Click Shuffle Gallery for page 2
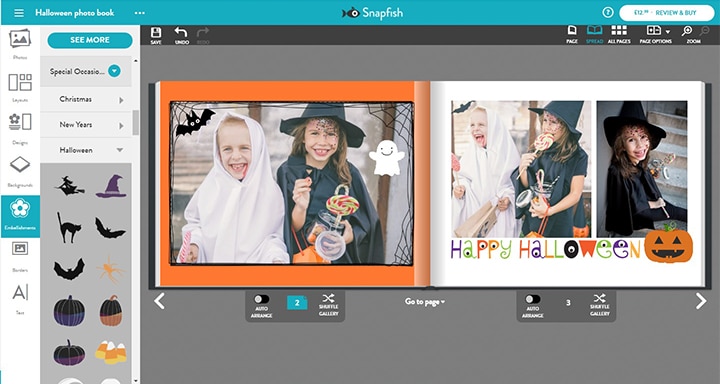The height and width of the screenshot is (384, 720). click(x=328, y=305)
